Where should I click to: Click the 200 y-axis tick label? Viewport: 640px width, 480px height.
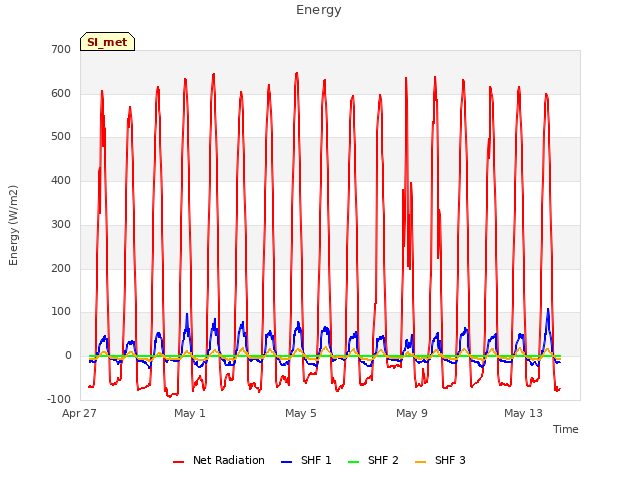[x=61, y=269]
